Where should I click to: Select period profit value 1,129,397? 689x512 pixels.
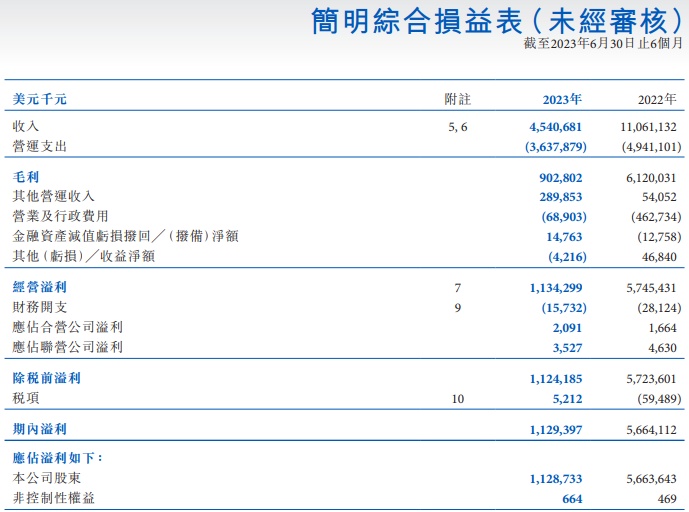[x=556, y=430]
